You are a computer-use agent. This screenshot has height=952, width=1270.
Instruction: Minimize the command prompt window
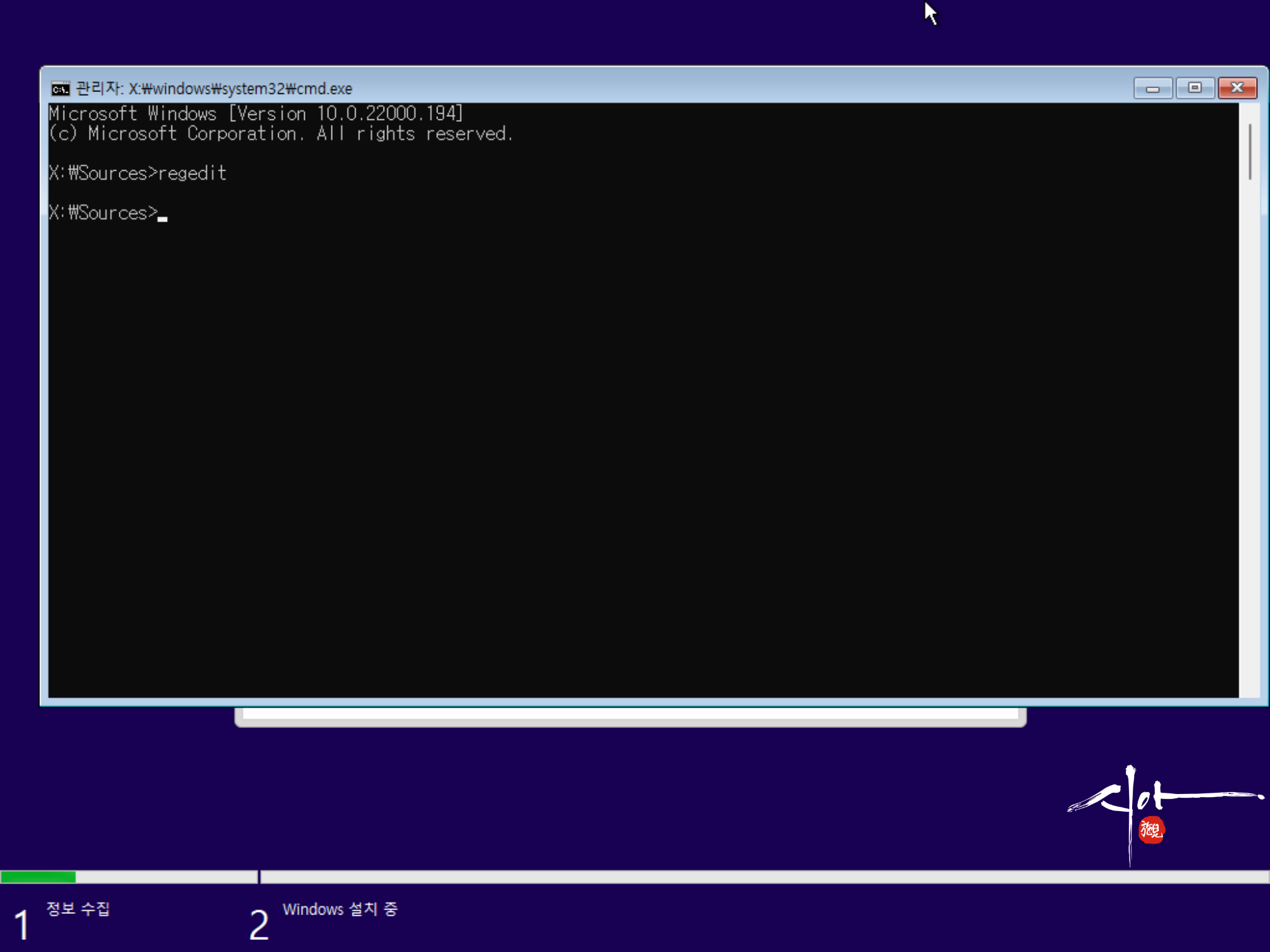1153,88
